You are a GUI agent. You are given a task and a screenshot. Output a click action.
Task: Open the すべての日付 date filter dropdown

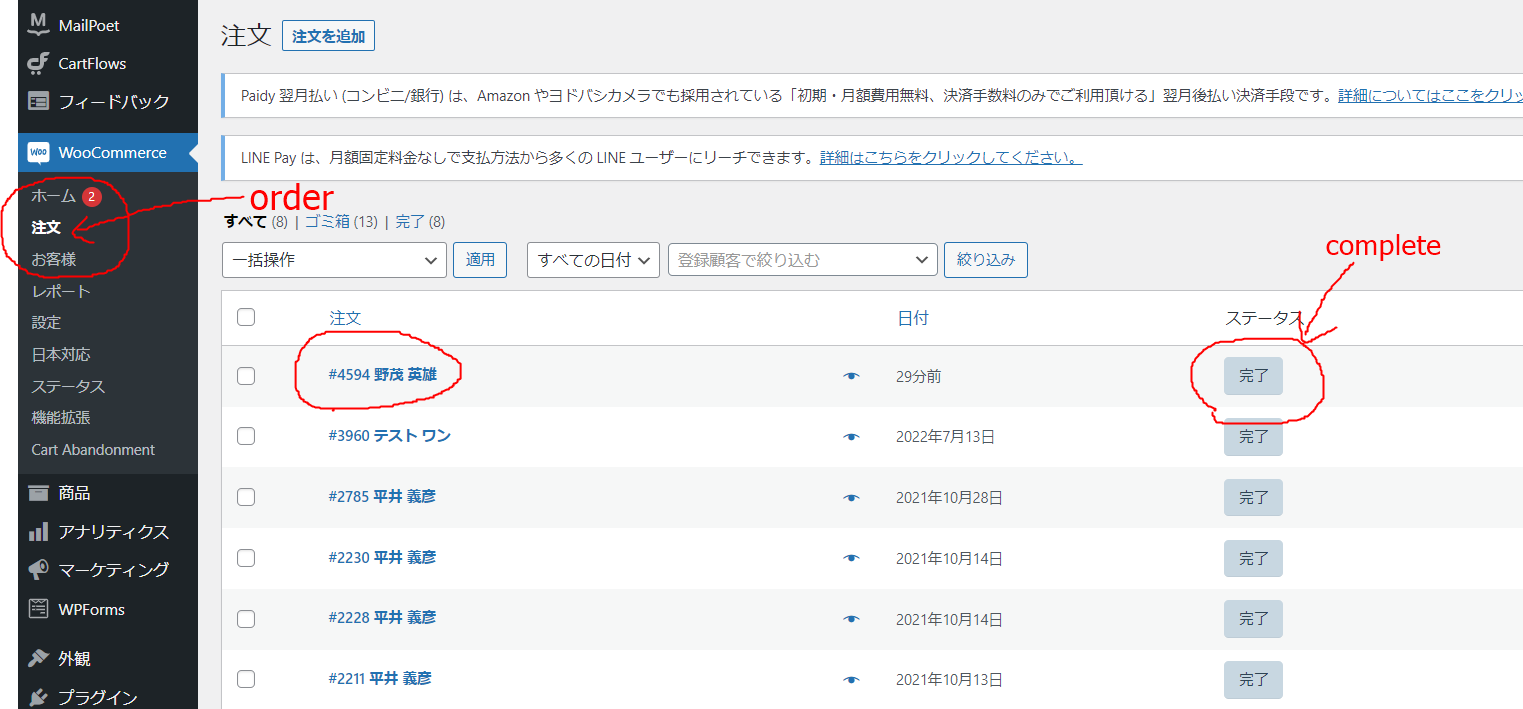(x=594, y=260)
